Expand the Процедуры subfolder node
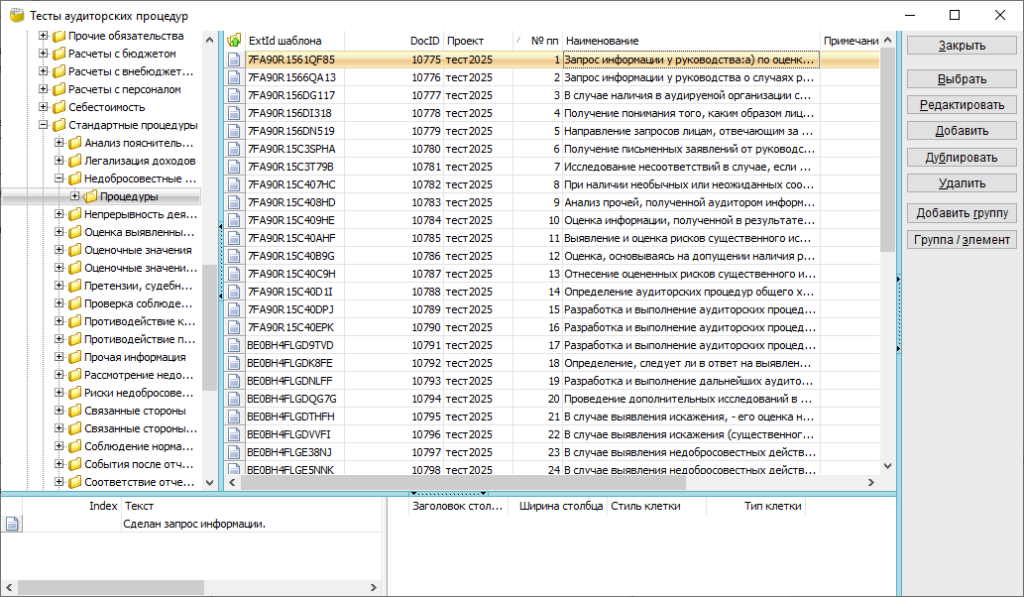 tap(75, 196)
